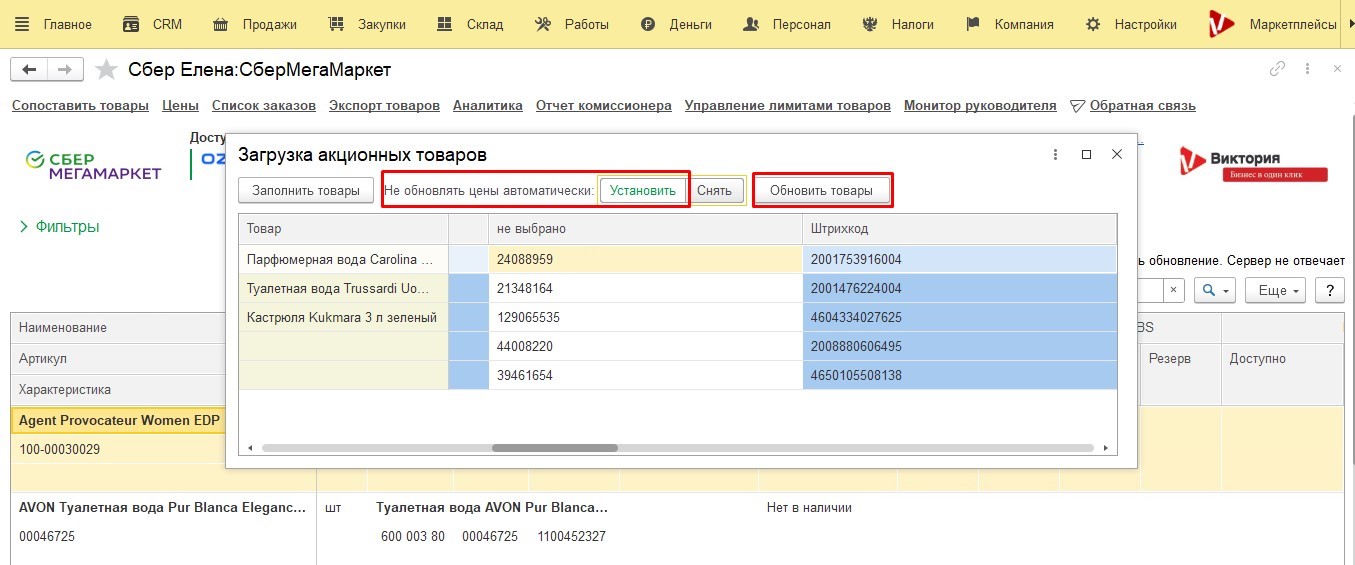Image resolution: width=1355 pixels, height=565 pixels.
Task: Add page to favorites with star icon
Action: click(x=106, y=69)
